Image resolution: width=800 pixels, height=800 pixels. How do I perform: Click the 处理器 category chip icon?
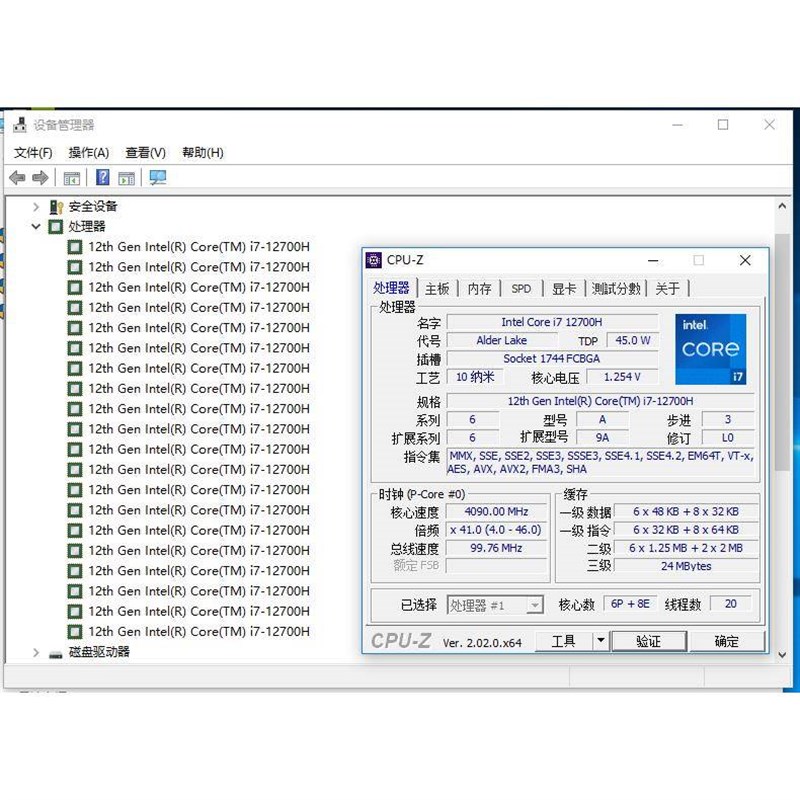(56, 227)
